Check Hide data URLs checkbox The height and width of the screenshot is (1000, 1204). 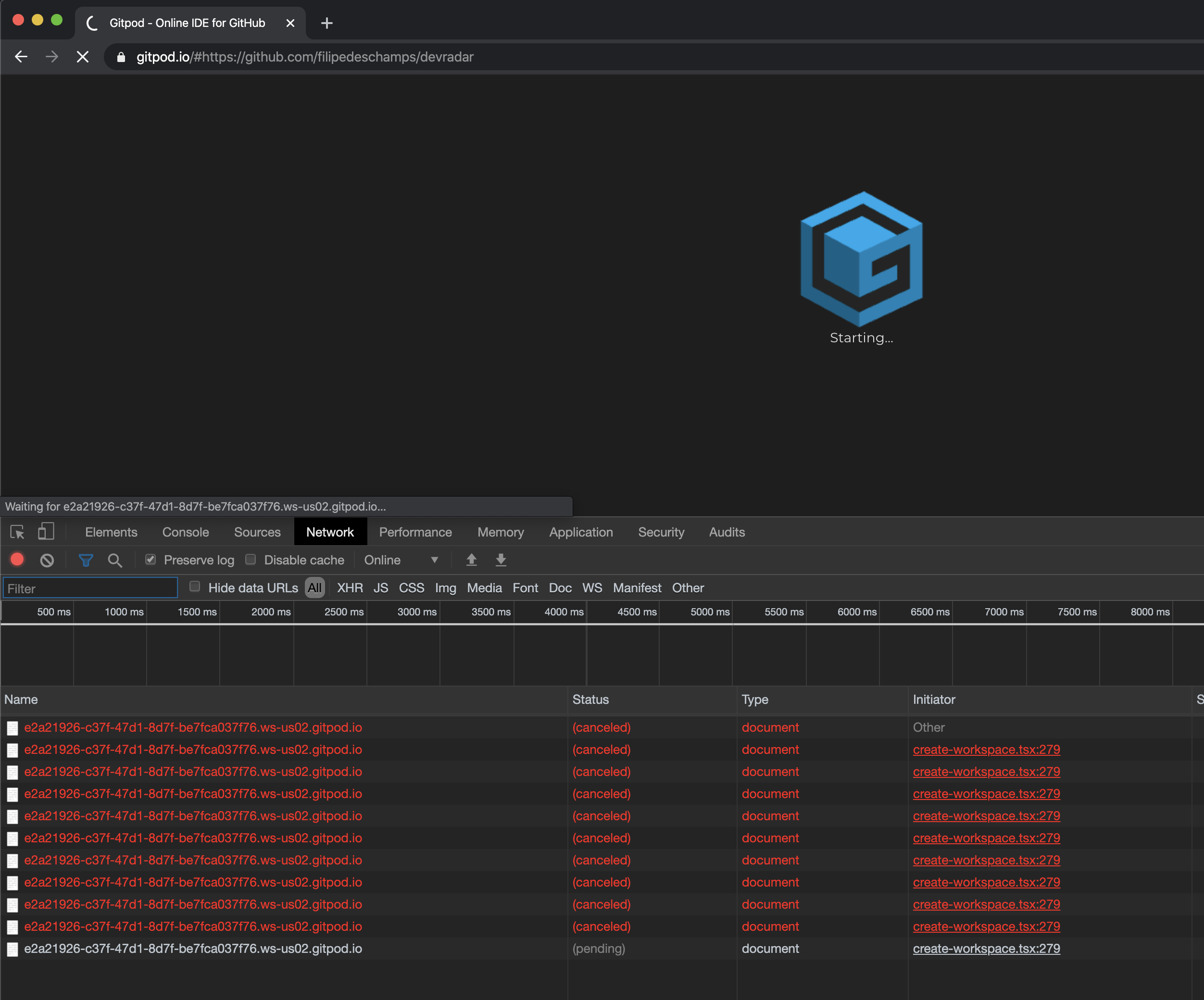(x=195, y=586)
